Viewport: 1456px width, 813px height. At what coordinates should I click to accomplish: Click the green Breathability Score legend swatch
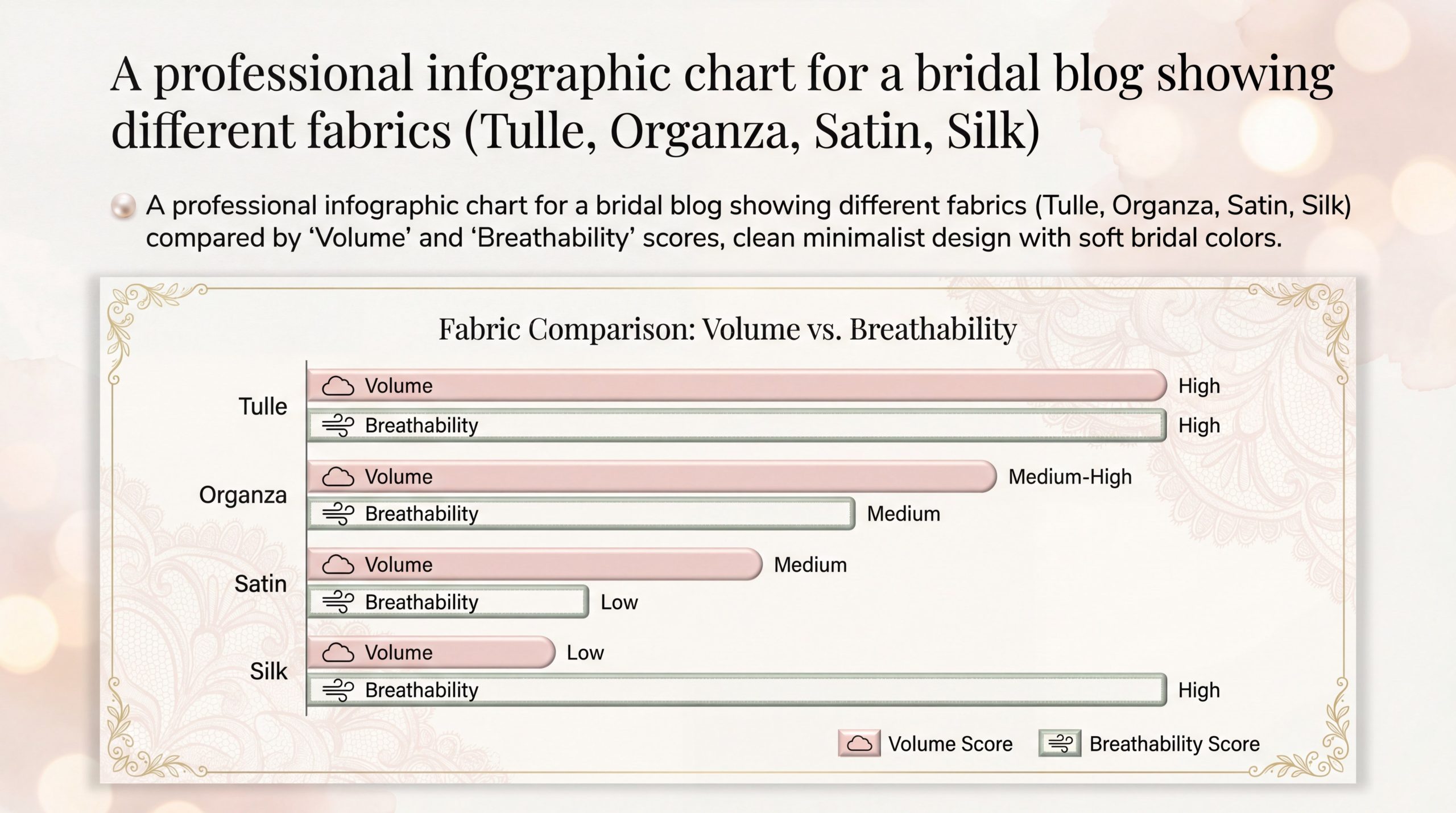[x=1060, y=744]
